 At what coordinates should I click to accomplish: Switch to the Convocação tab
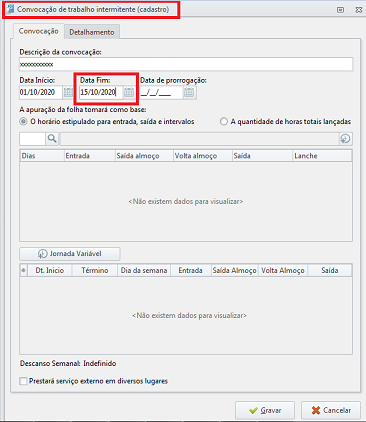[38, 31]
